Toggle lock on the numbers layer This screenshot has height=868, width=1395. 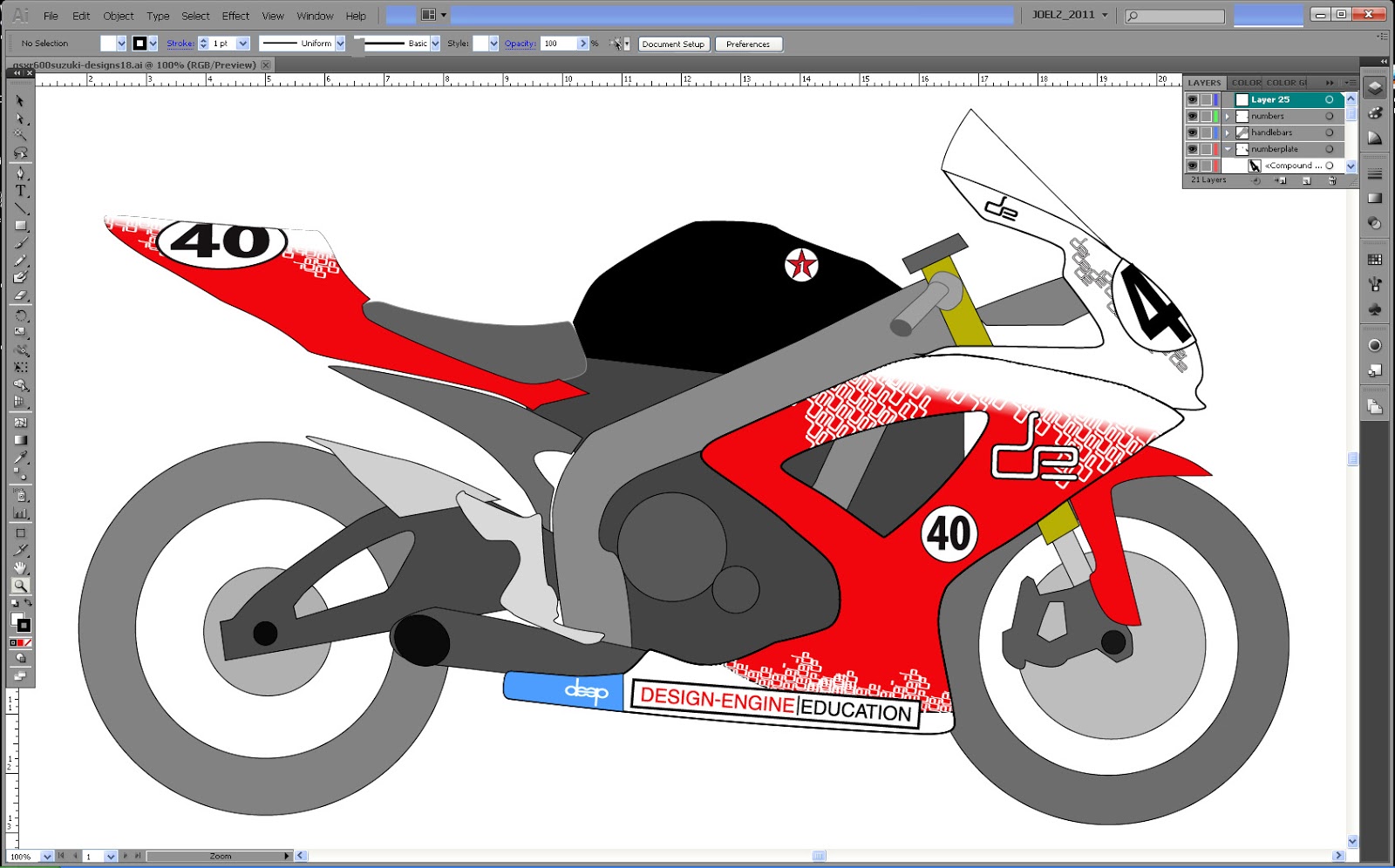pyautogui.click(x=1206, y=116)
